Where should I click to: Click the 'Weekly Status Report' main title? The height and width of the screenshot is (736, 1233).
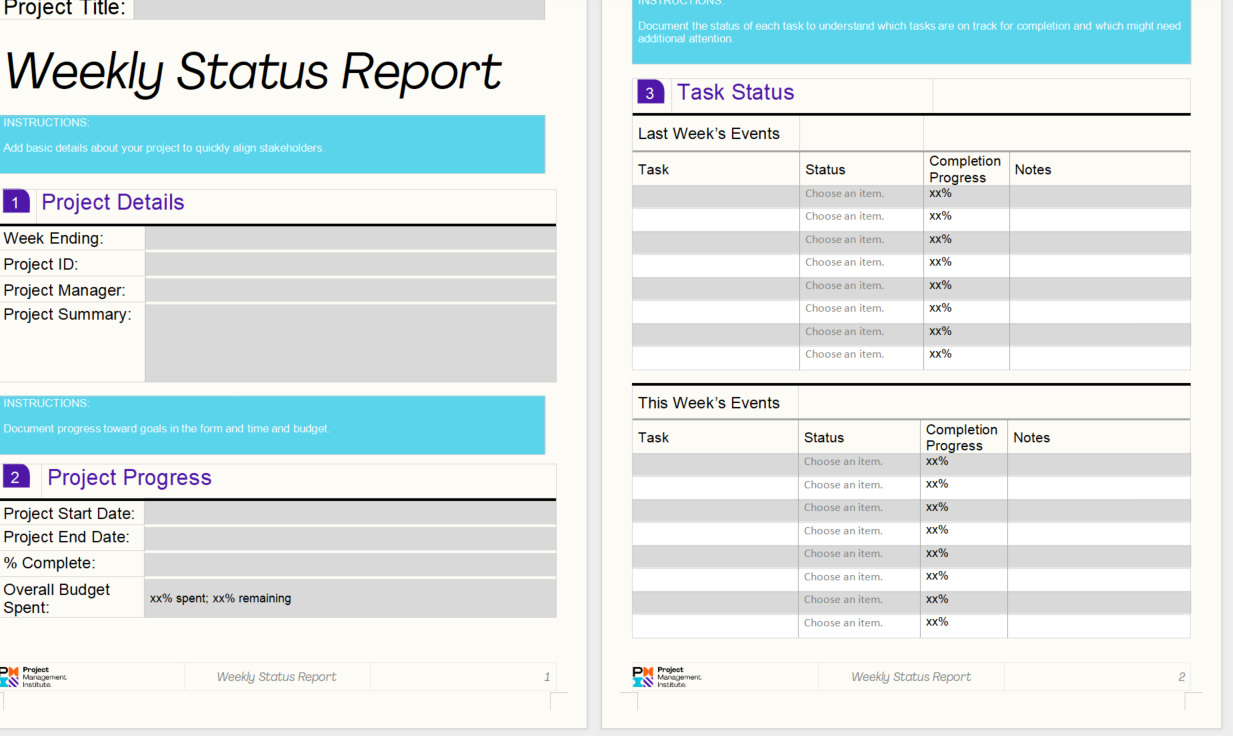[253, 72]
